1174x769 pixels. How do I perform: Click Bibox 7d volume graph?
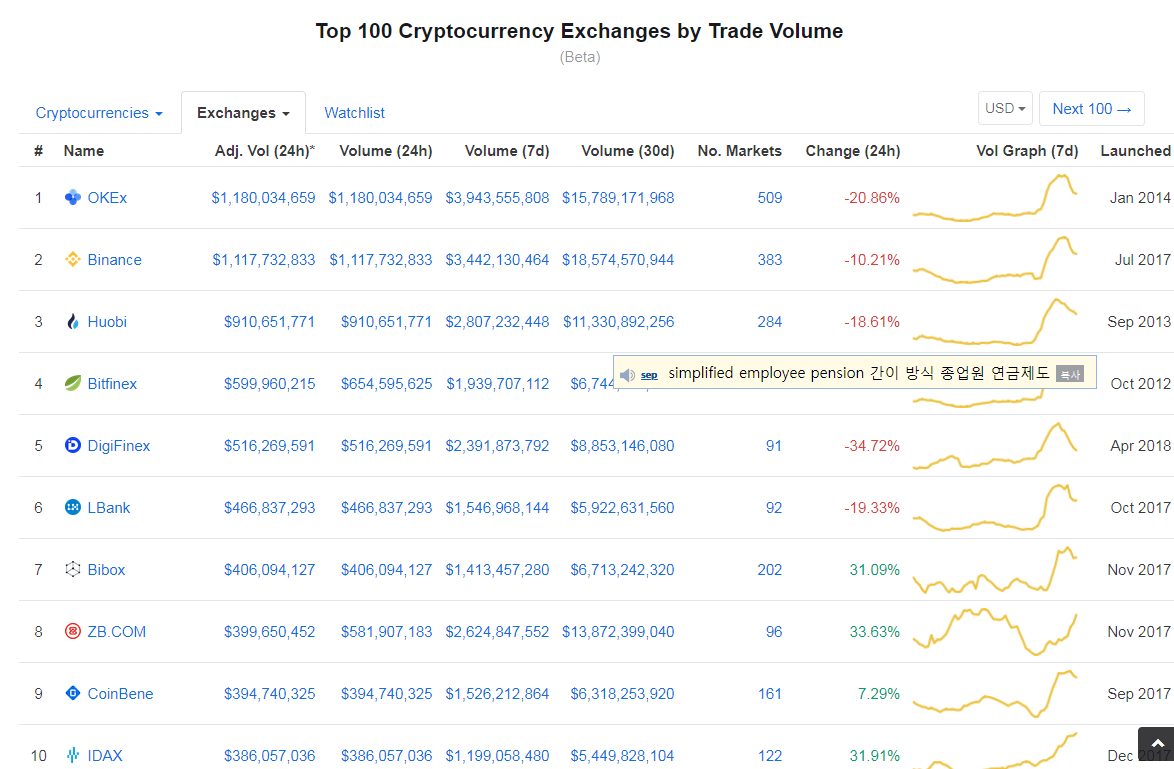[x=995, y=570]
